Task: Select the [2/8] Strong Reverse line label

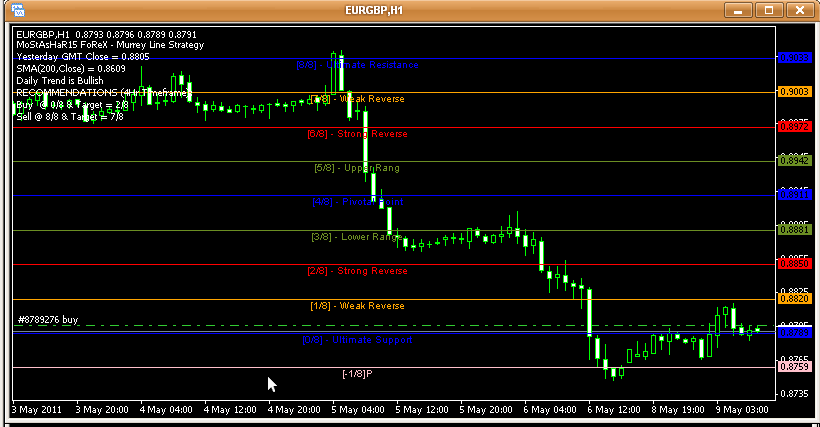Action: point(357,271)
